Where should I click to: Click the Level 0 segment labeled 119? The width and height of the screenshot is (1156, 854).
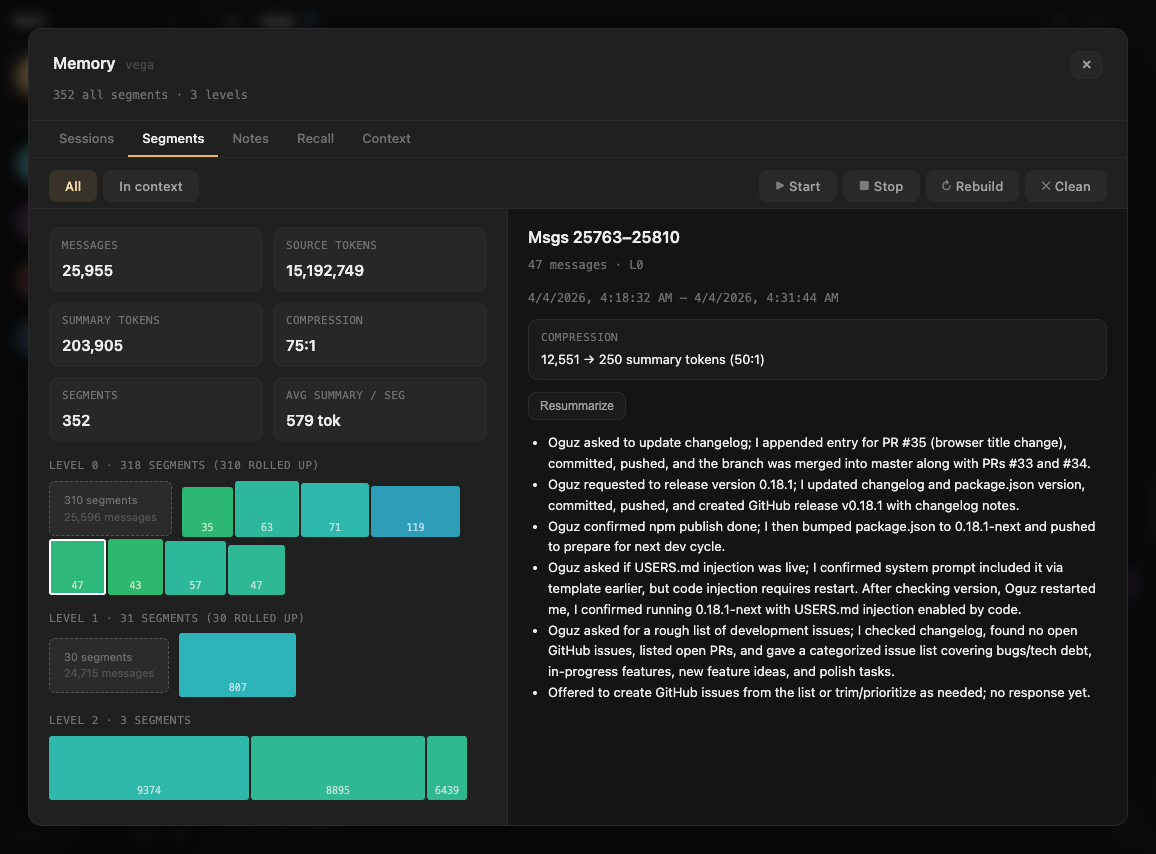[415, 511]
